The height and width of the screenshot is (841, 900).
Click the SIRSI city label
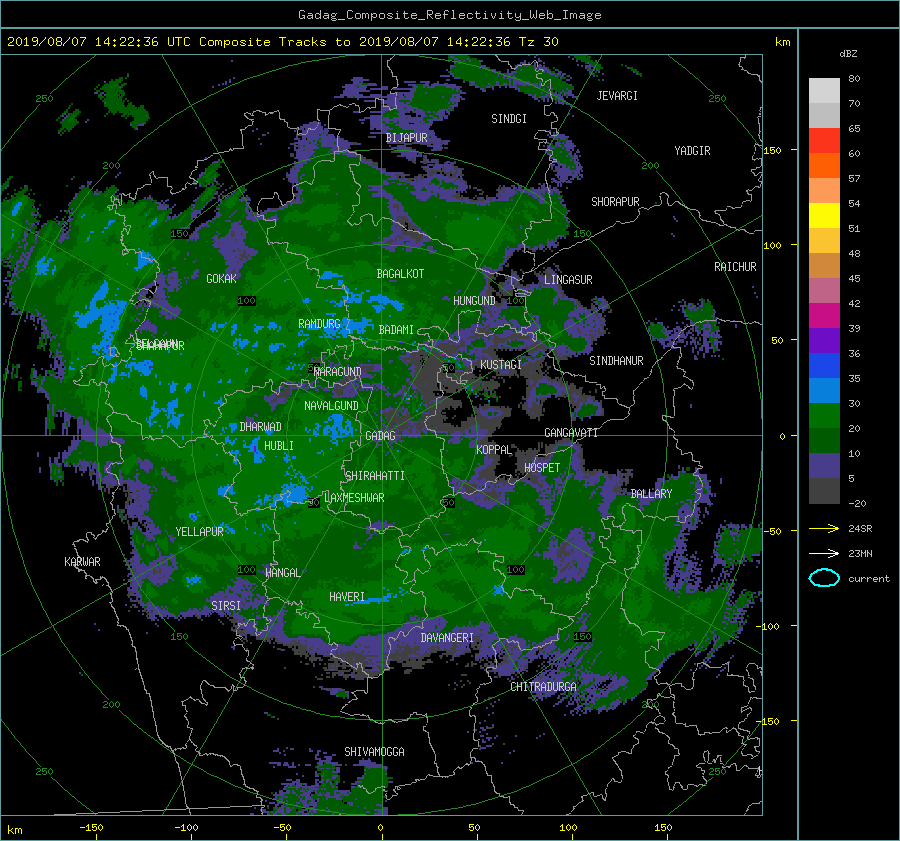coord(226,606)
